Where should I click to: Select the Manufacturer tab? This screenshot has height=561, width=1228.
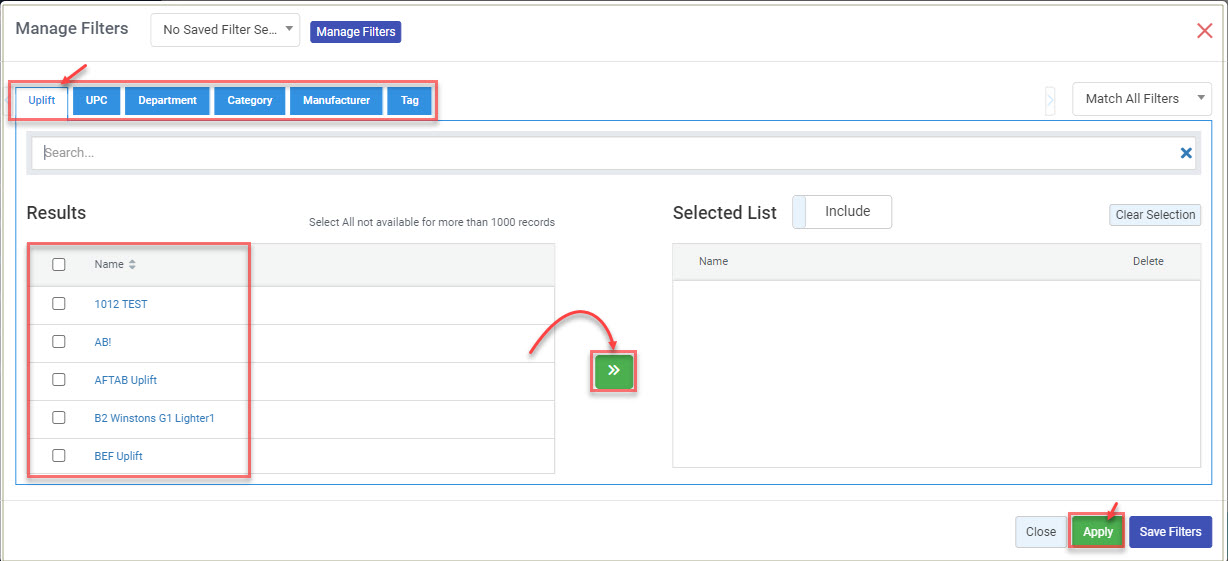pos(336,100)
